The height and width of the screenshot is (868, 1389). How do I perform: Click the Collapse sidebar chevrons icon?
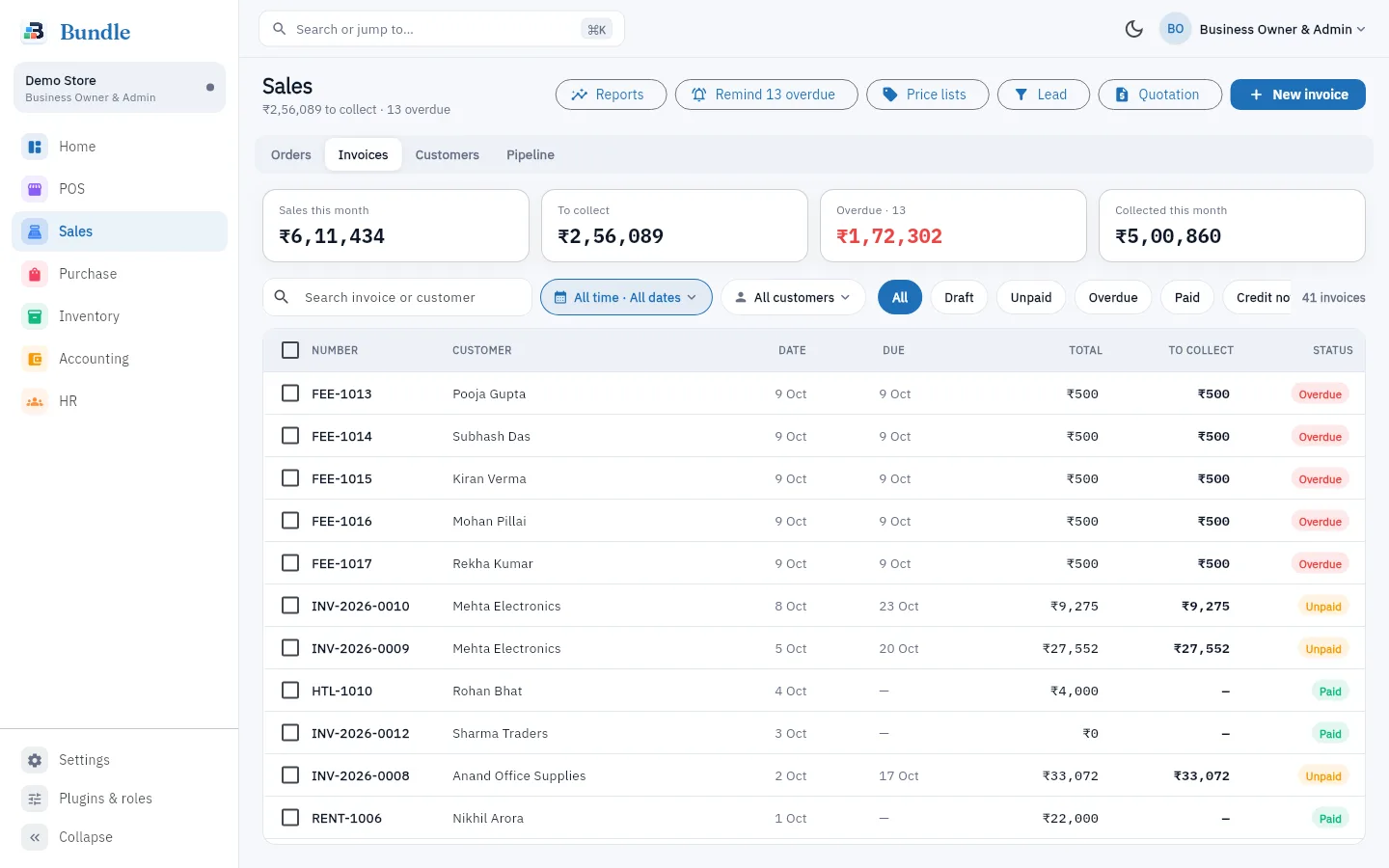pos(35,837)
